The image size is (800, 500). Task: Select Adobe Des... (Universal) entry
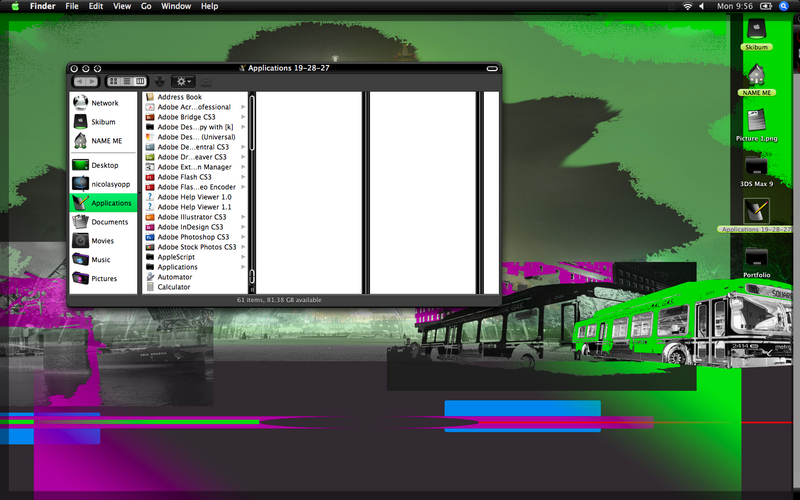194,137
